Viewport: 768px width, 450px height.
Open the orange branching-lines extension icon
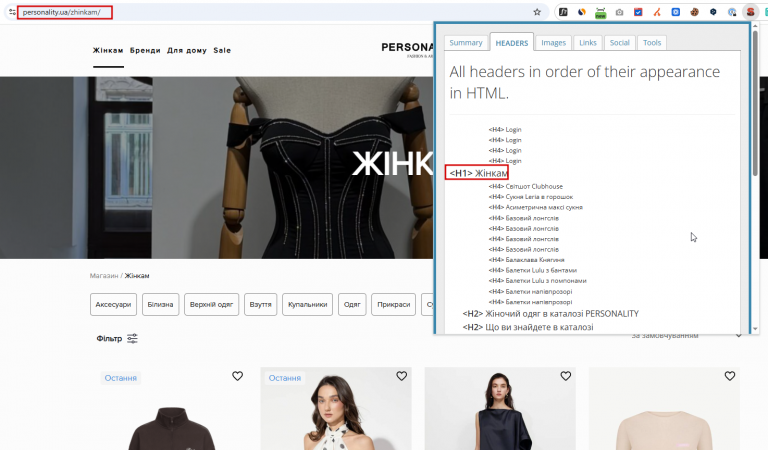pos(657,12)
